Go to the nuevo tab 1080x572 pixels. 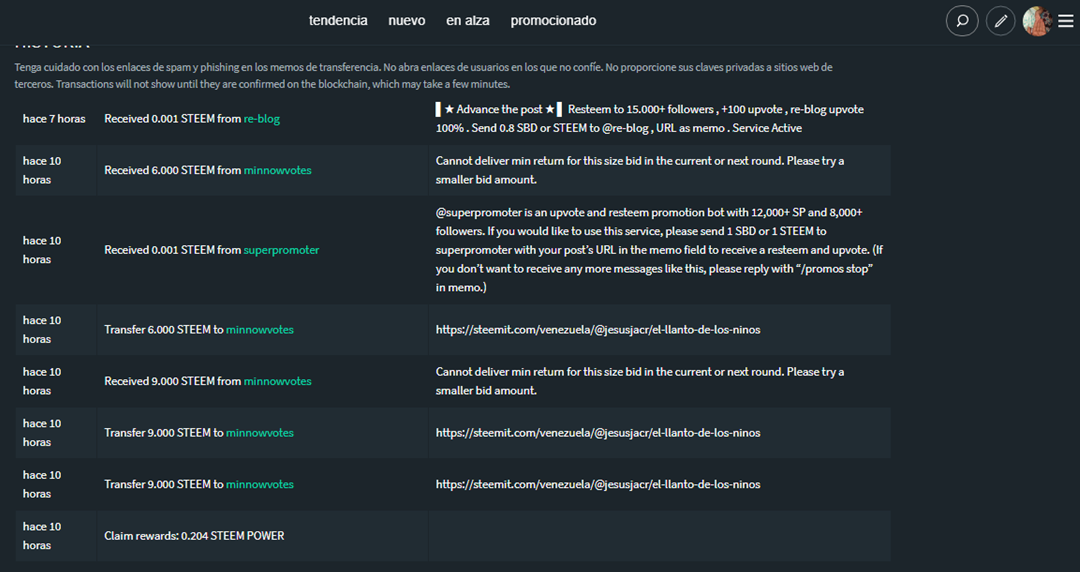407,20
